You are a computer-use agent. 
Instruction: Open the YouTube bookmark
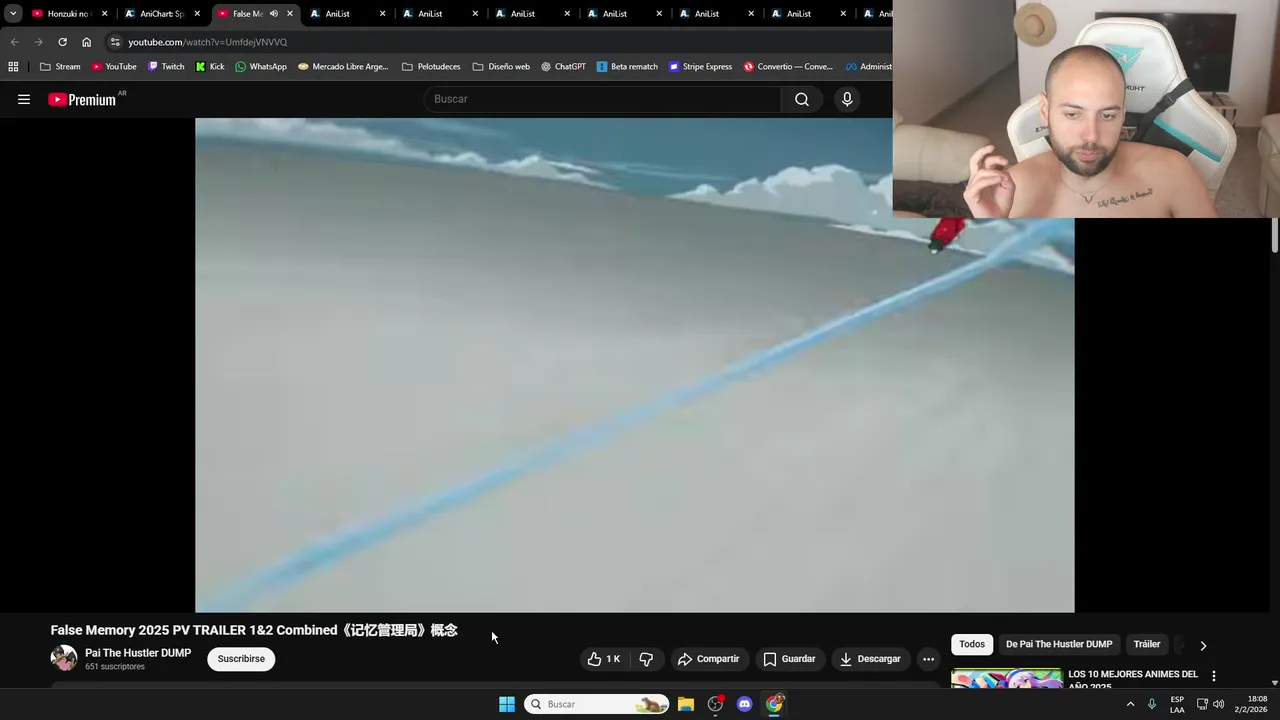pos(114,67)
